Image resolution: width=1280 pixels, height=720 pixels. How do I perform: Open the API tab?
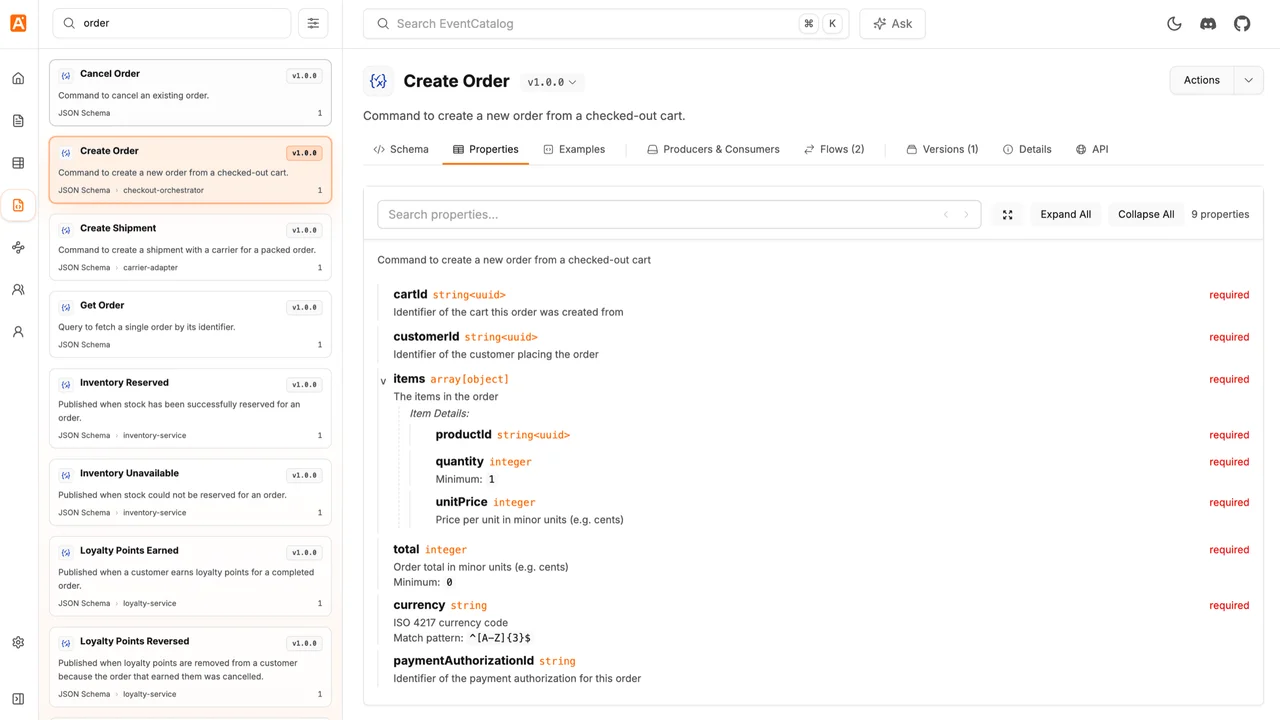pos(1092,149)
